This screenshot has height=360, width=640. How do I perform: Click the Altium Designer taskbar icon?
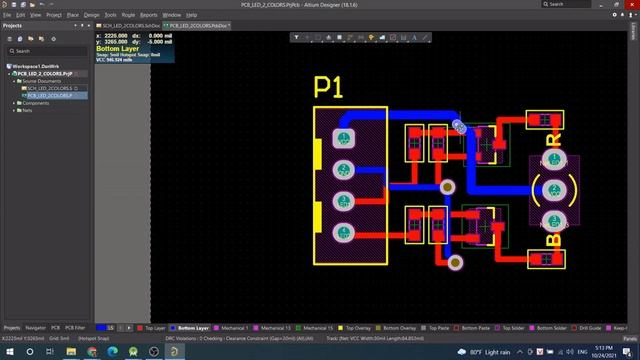click(x=174, y=351)
